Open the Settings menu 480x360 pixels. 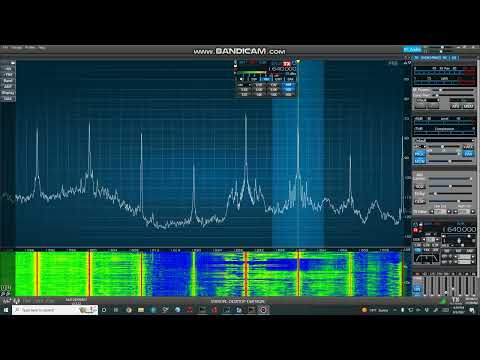coord(16,48)
